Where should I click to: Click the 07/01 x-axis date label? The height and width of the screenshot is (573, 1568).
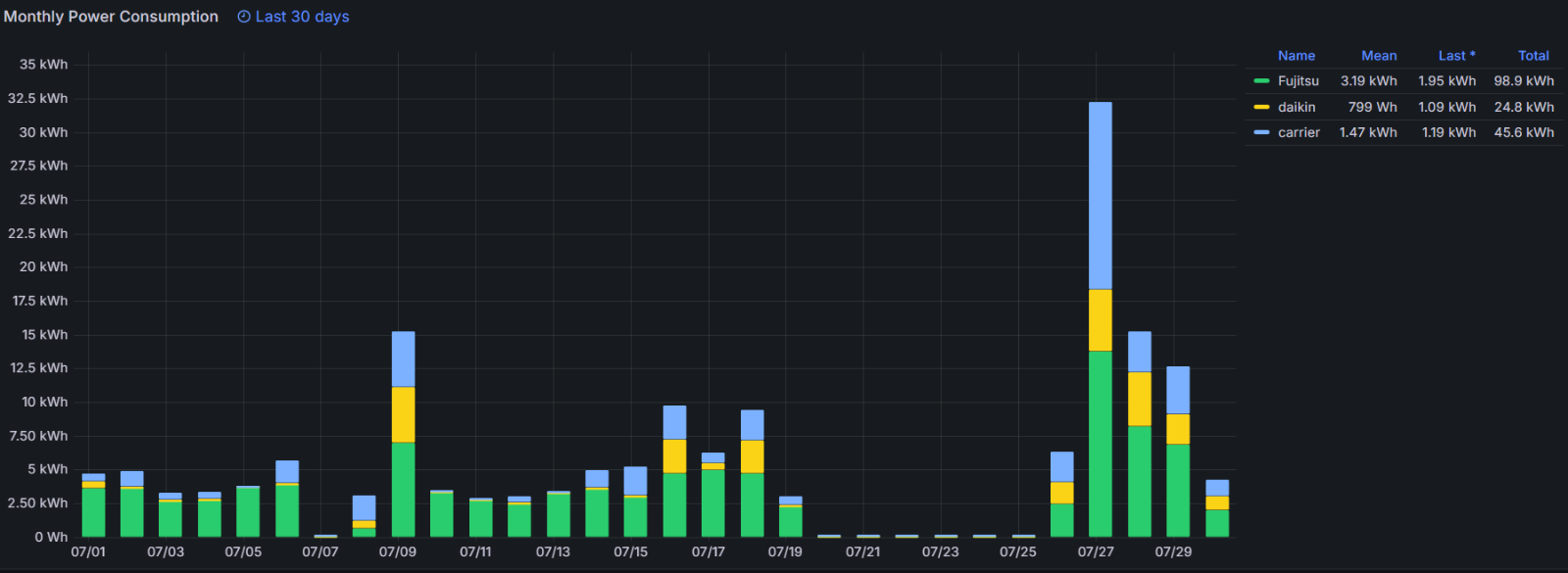click(88, 552)
